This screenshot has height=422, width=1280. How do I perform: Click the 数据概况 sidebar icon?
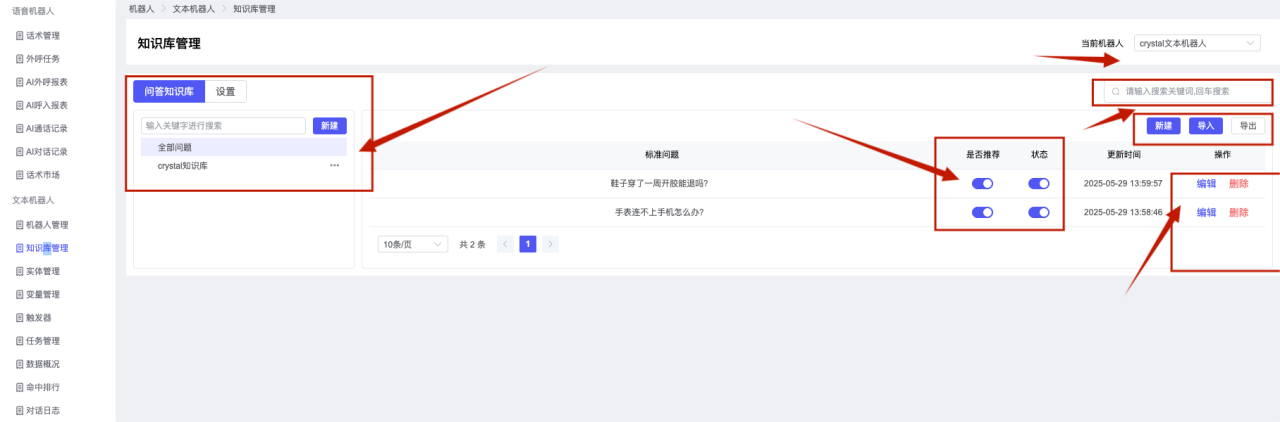(19, 364)
